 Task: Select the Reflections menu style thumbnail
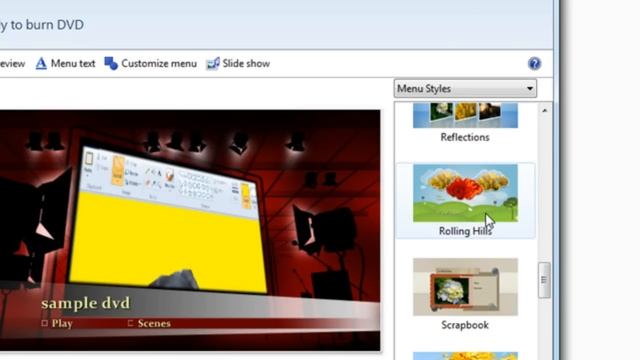coord(465,116)
